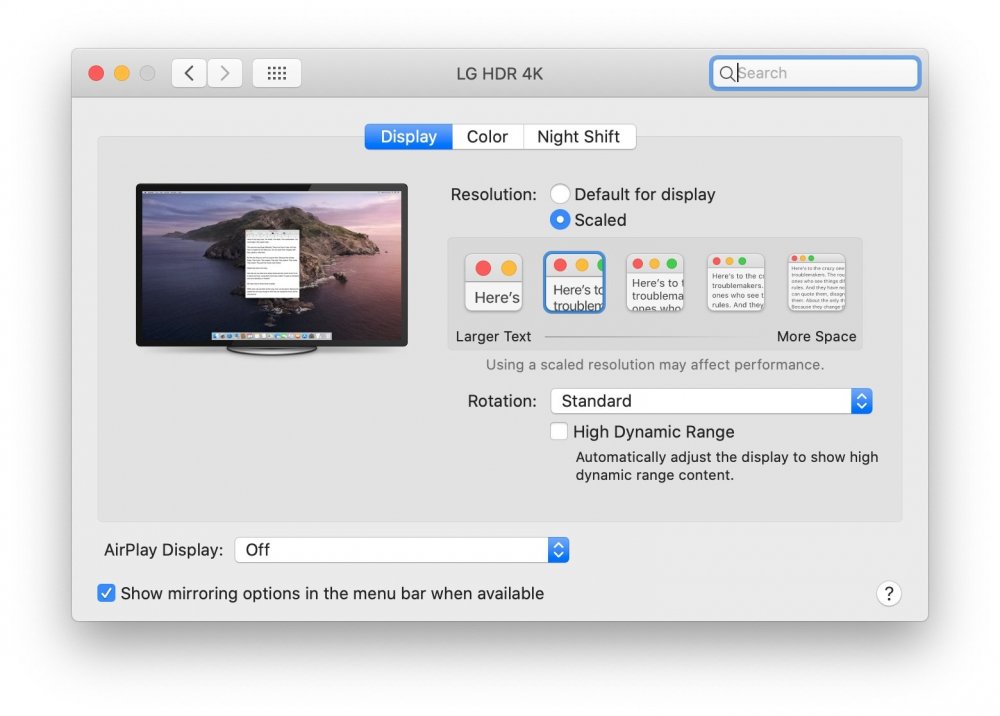Select the Scaled resolution radio button
Image resolution: width=1000 pixels, height=716 pixels.
click(x=559, y=220)
